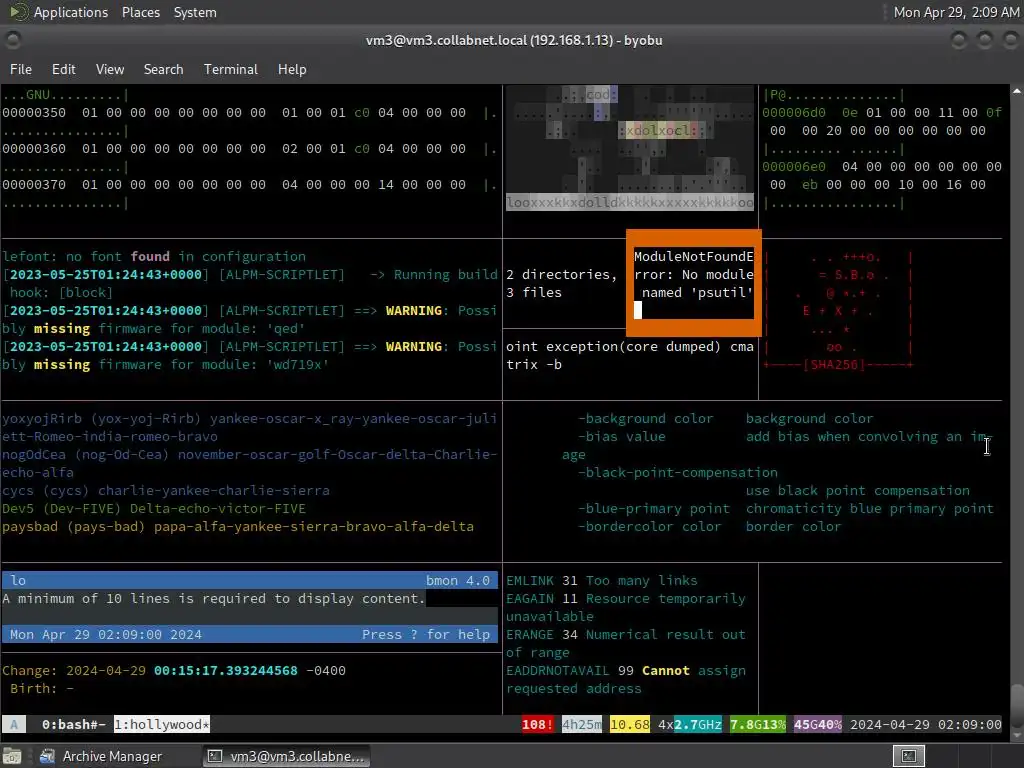Click the byobu status logo 'A' badge

pos(14,724)
